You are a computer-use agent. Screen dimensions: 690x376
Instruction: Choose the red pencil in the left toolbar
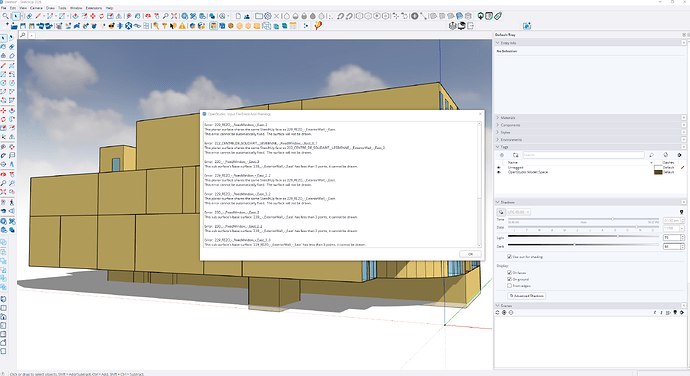click(x=4, y=65)
